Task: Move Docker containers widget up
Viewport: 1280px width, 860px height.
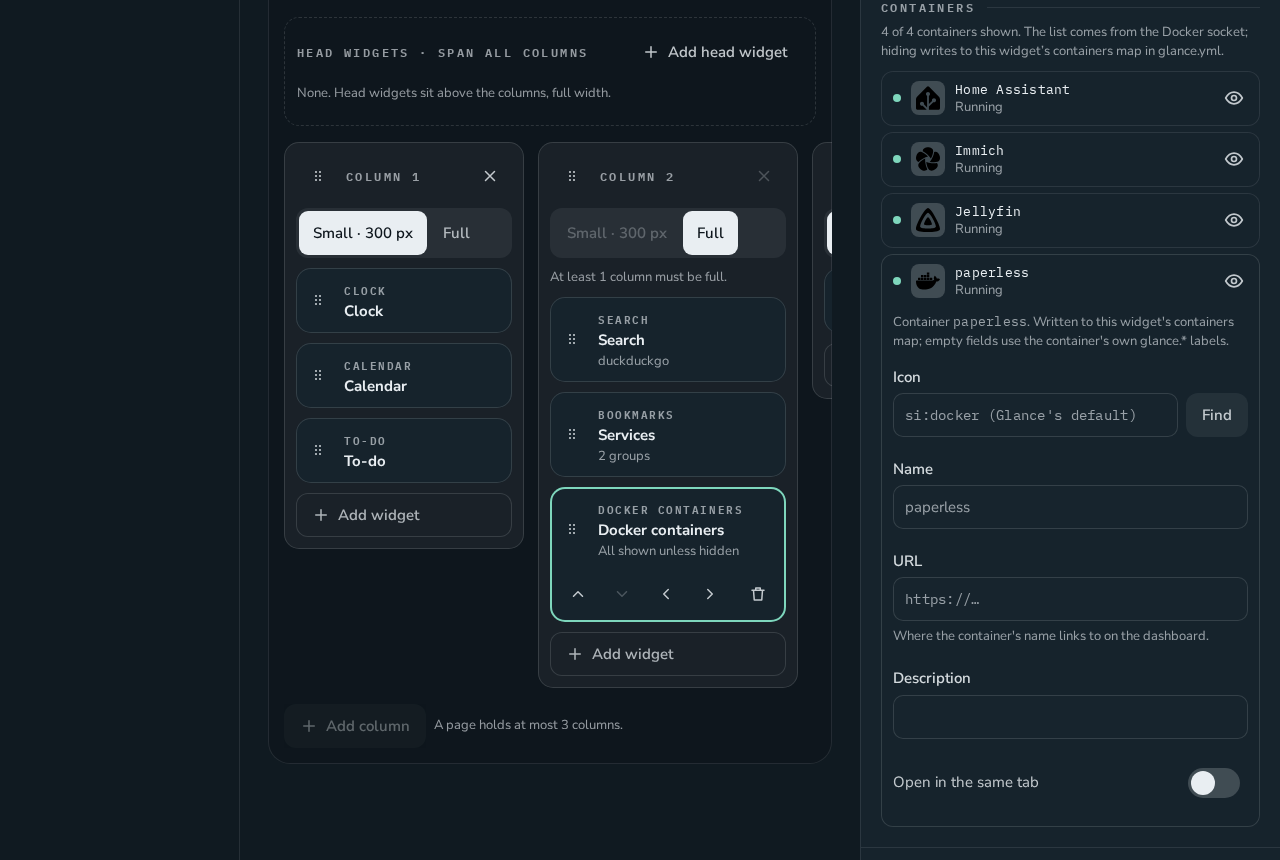Action: [578, 594]
